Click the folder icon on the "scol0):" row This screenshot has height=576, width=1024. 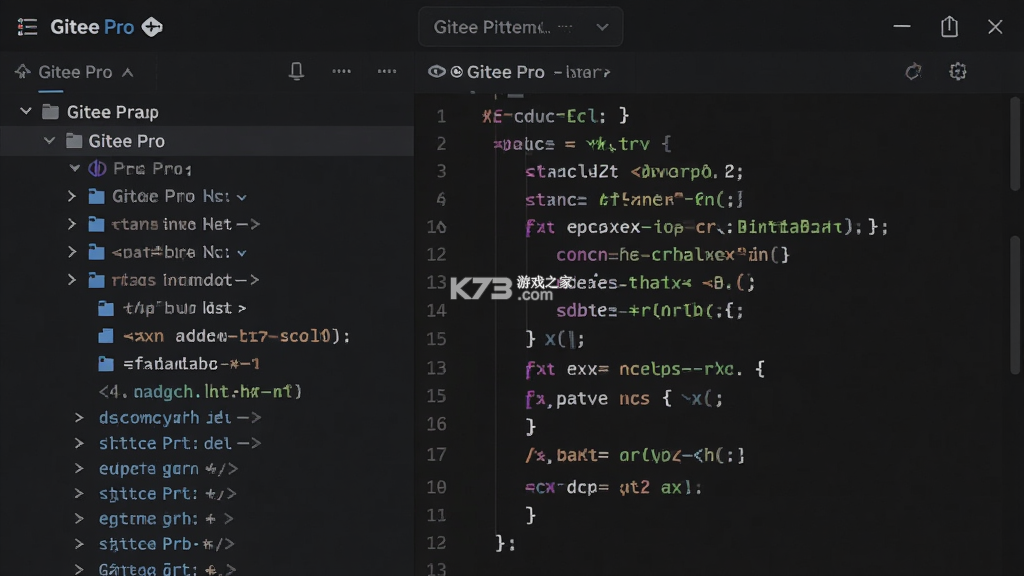pyautogui.click(x=106, y=336)
